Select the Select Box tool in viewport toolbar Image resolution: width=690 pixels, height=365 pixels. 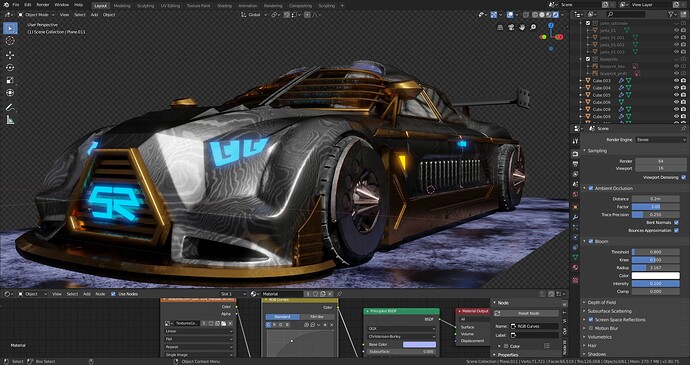pos(10,29)
